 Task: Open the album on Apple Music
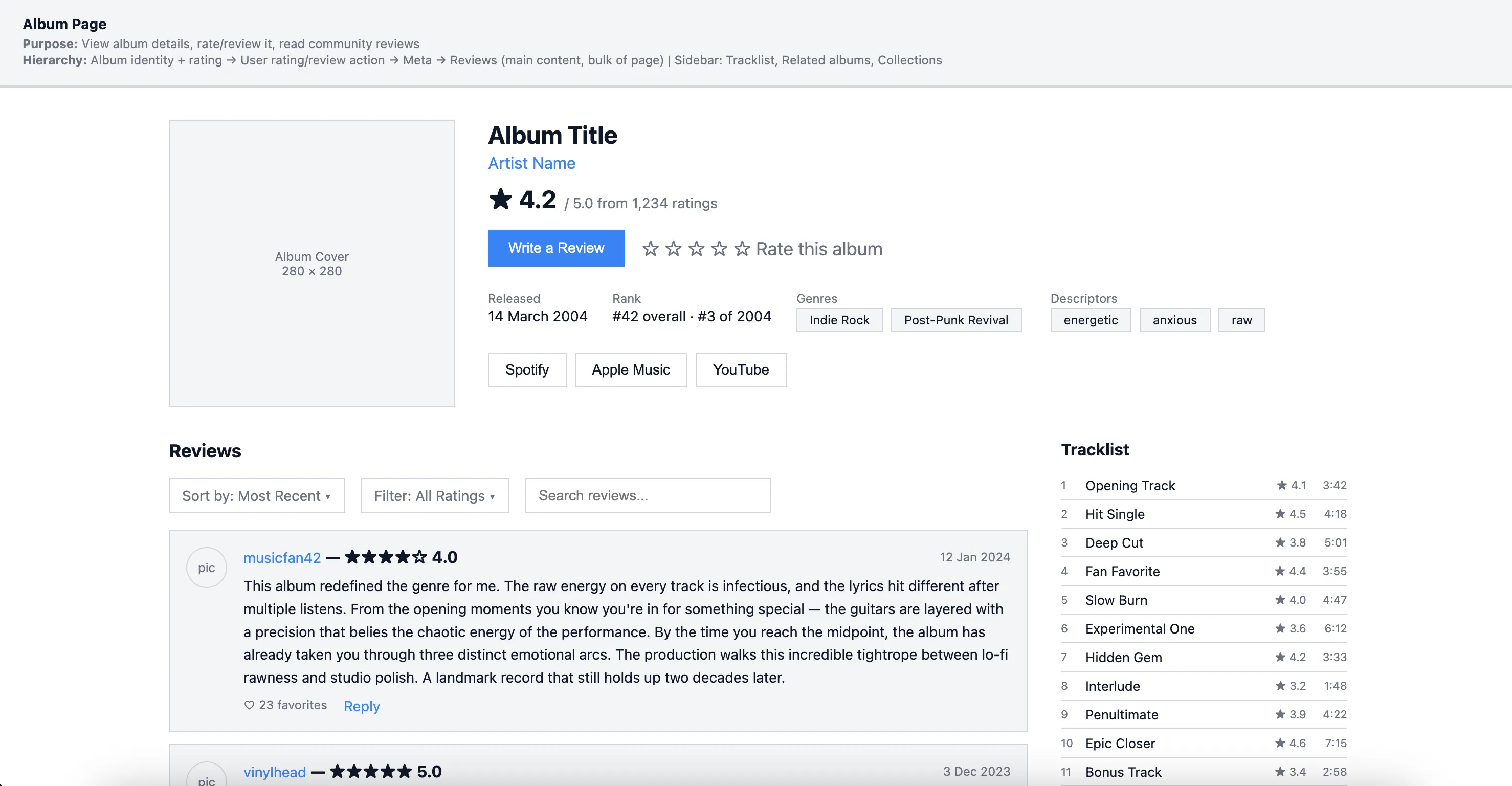(630, 369)
